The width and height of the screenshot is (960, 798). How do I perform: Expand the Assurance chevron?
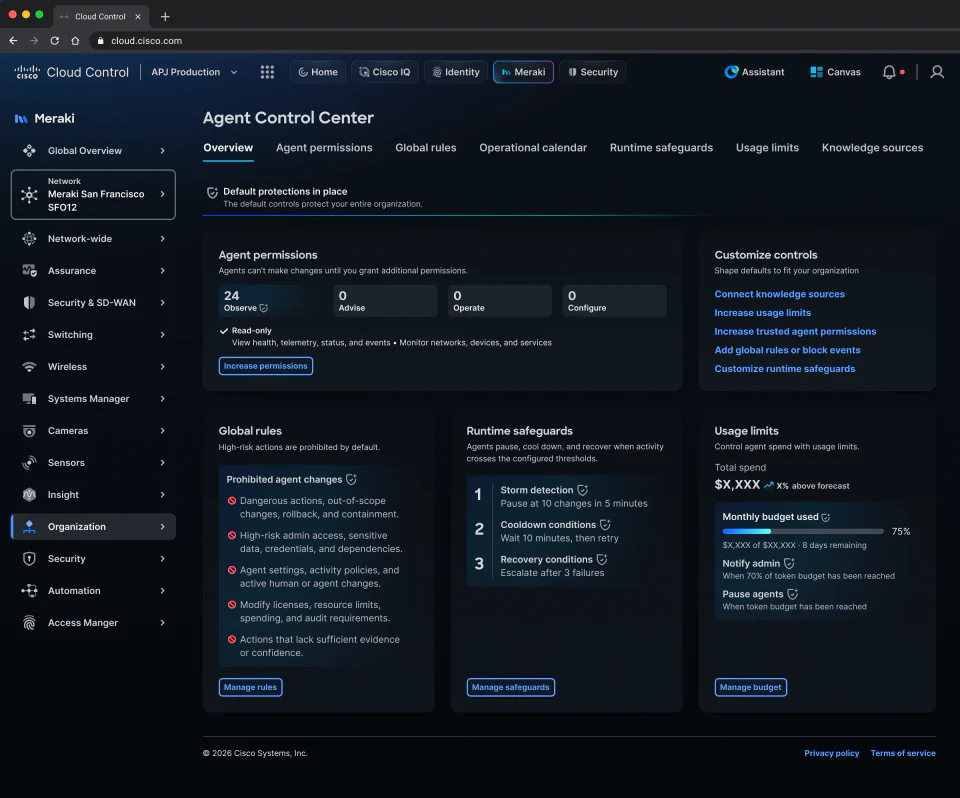(162, 271)
